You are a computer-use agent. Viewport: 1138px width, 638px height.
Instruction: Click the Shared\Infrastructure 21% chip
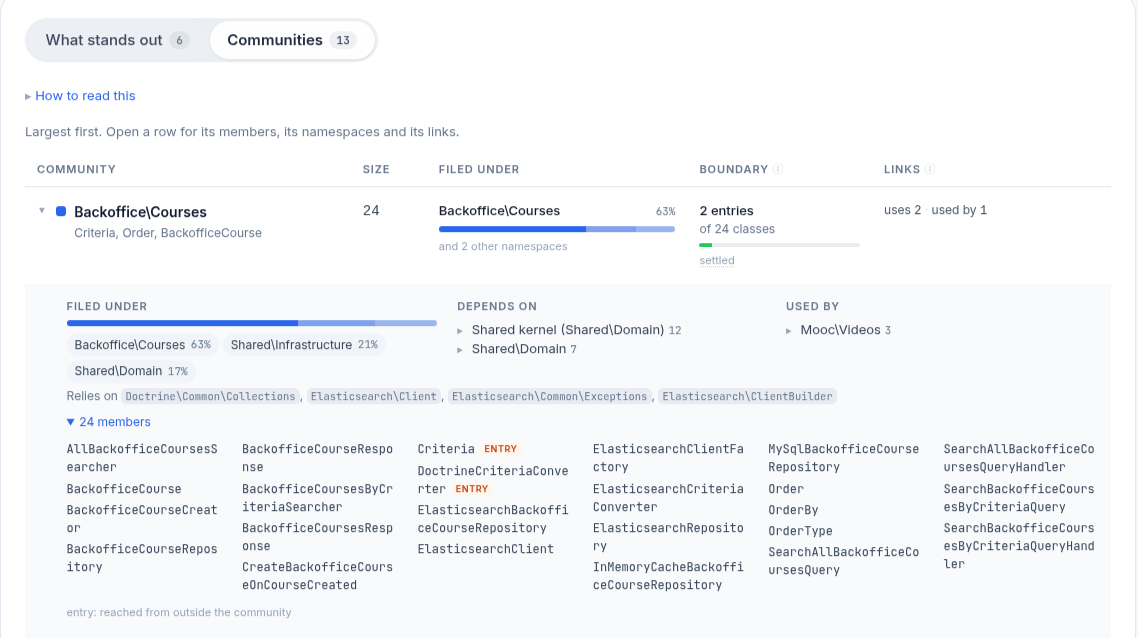pos(304,345)
